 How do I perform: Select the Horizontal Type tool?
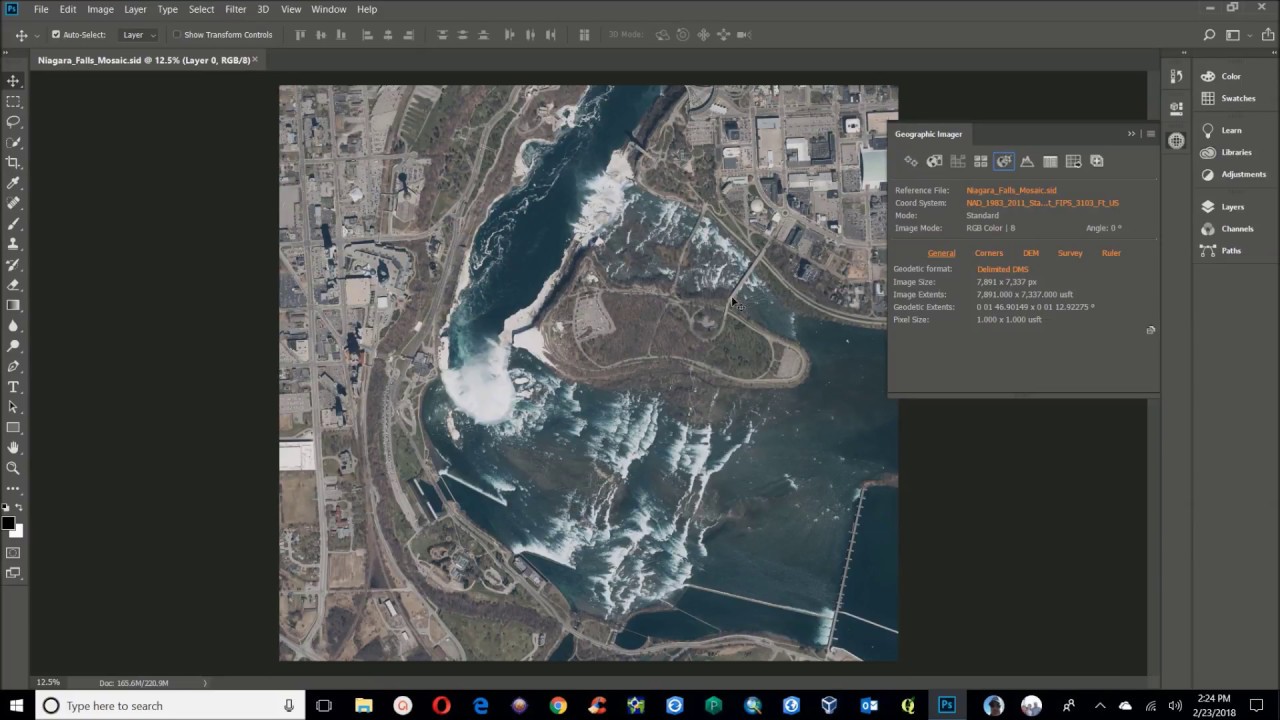[13, 387]
